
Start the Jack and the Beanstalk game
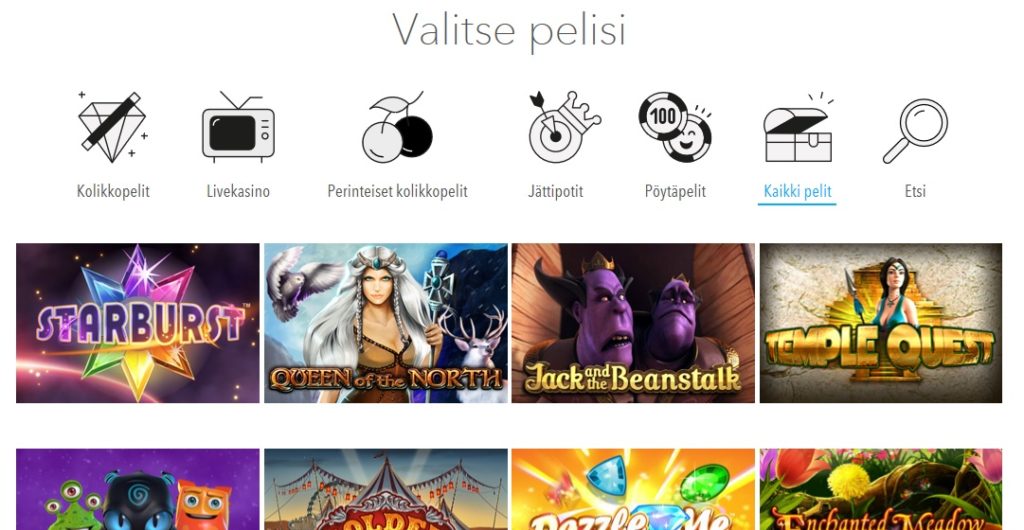(633, 323)
